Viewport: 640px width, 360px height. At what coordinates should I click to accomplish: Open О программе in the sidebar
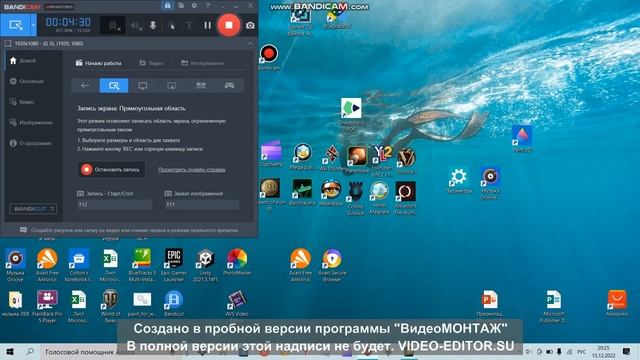31,143
